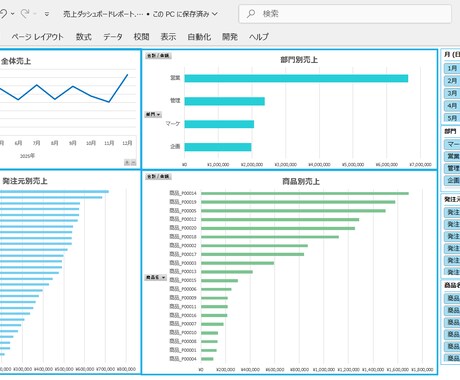Open the ページ レイアウト ribbon tab

point(37,37)
